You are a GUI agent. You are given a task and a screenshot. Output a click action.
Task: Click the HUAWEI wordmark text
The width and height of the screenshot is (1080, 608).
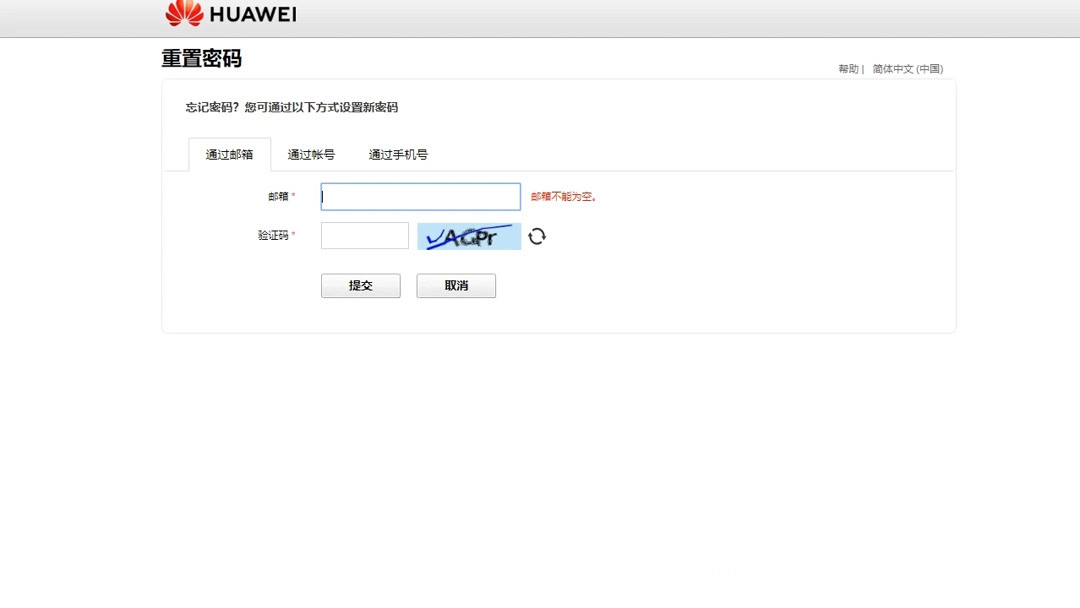pyautogui.click(x=251, y=14)
